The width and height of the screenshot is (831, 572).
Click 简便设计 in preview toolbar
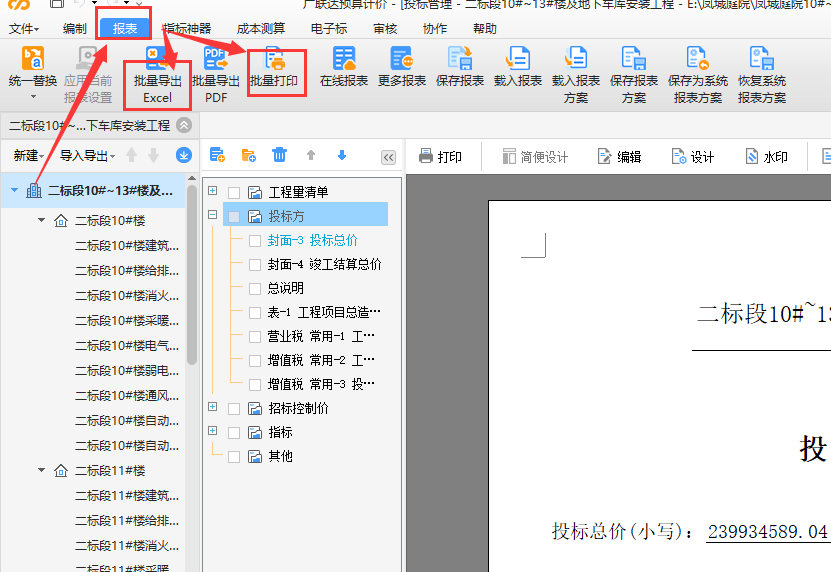[535, 156]
